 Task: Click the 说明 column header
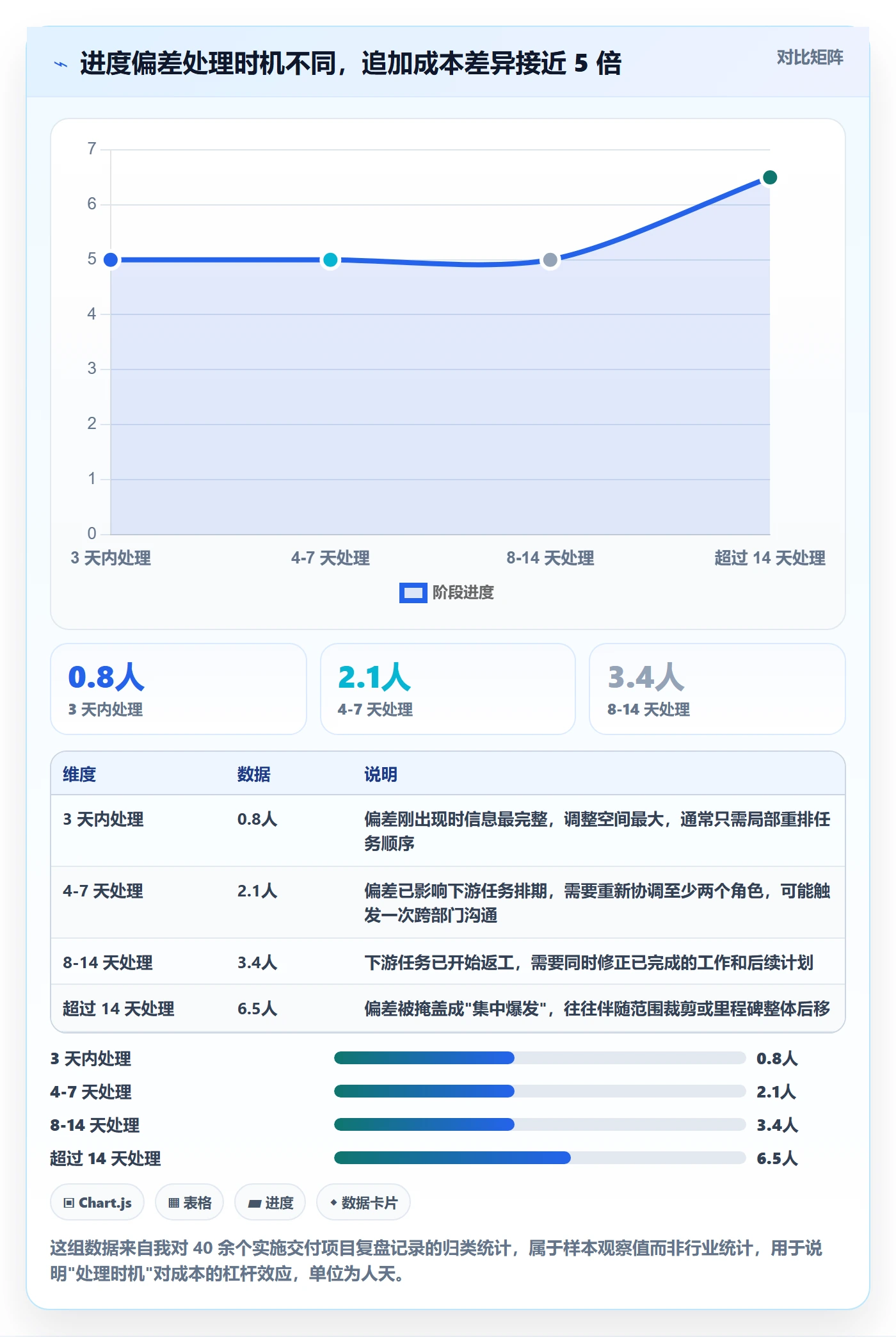pyautogui.click(x=381, y=774)
